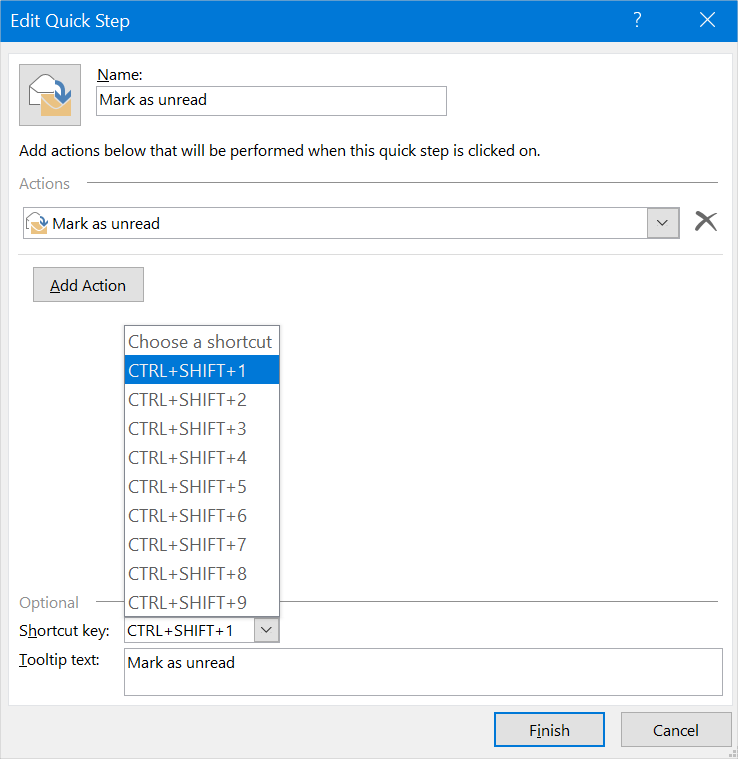Click the Add Action button
Viewport: 738px width, 759px height.
tap(88, 285)
